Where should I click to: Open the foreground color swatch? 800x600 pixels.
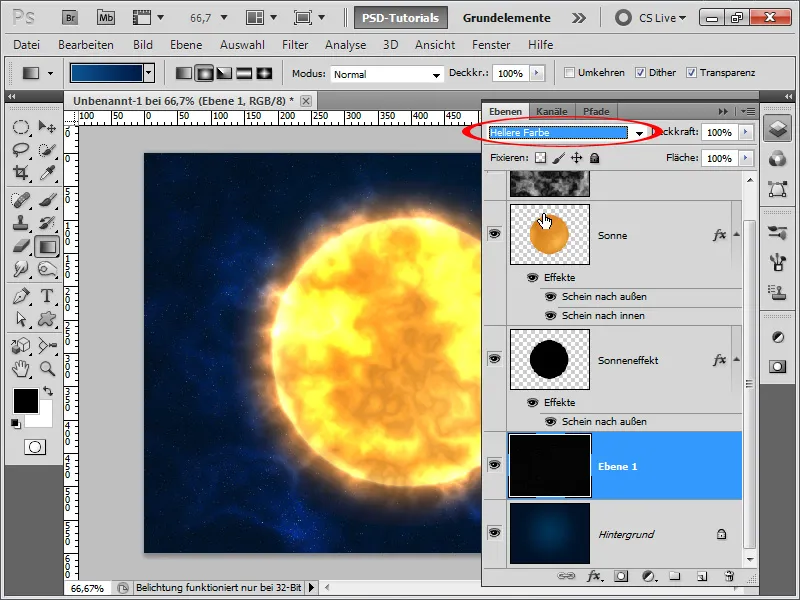pos(26,401)
